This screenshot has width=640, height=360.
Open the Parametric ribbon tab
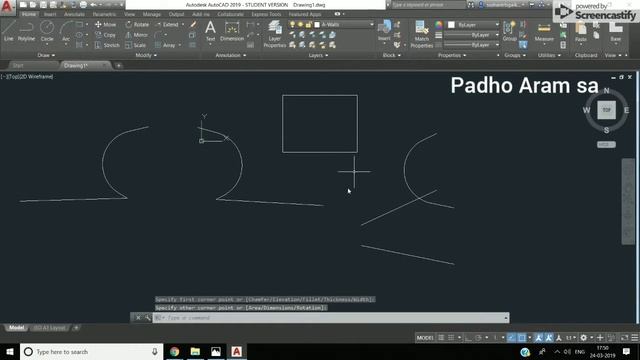pos(104,14)
